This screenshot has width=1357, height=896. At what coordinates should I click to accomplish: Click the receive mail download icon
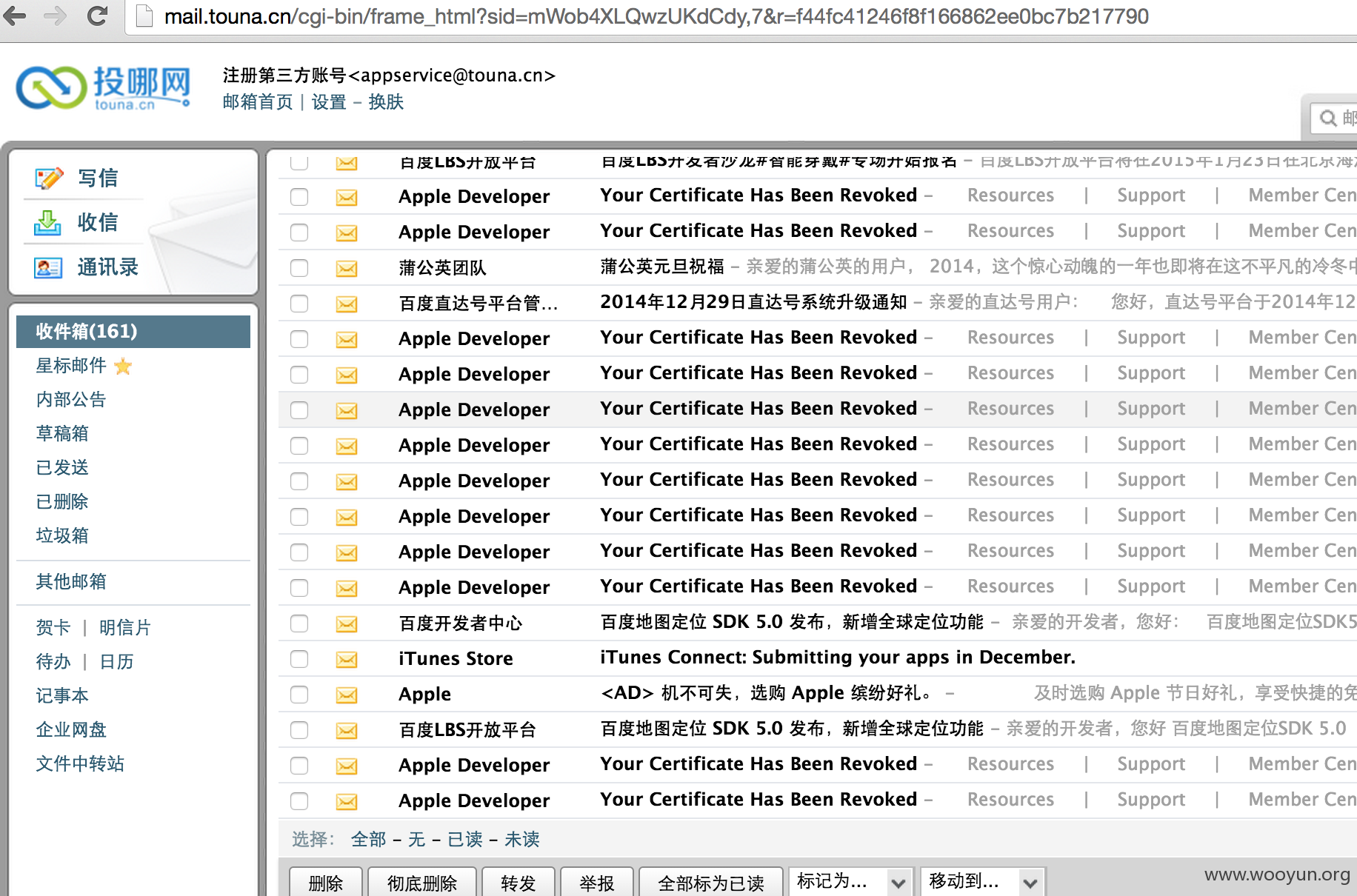pyautogui.click(x=47, y=223)
